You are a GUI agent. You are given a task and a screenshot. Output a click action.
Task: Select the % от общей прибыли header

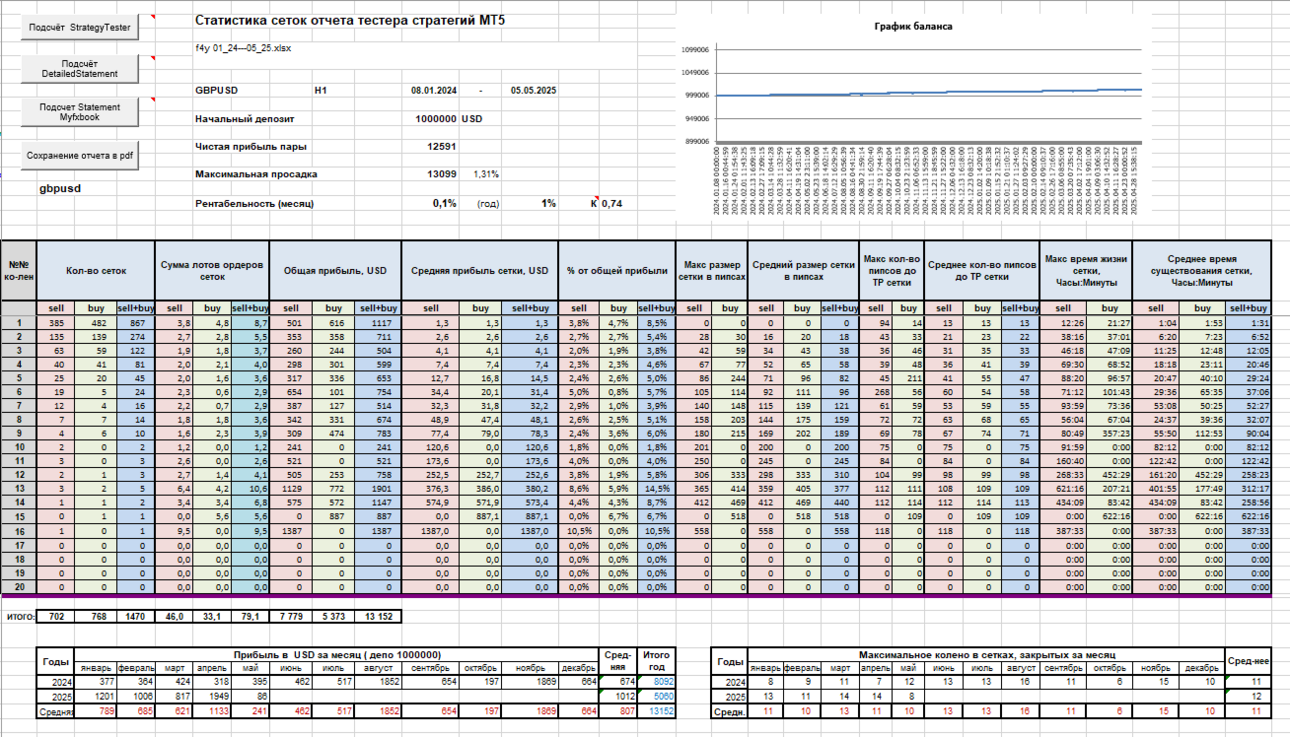(616, 270)
